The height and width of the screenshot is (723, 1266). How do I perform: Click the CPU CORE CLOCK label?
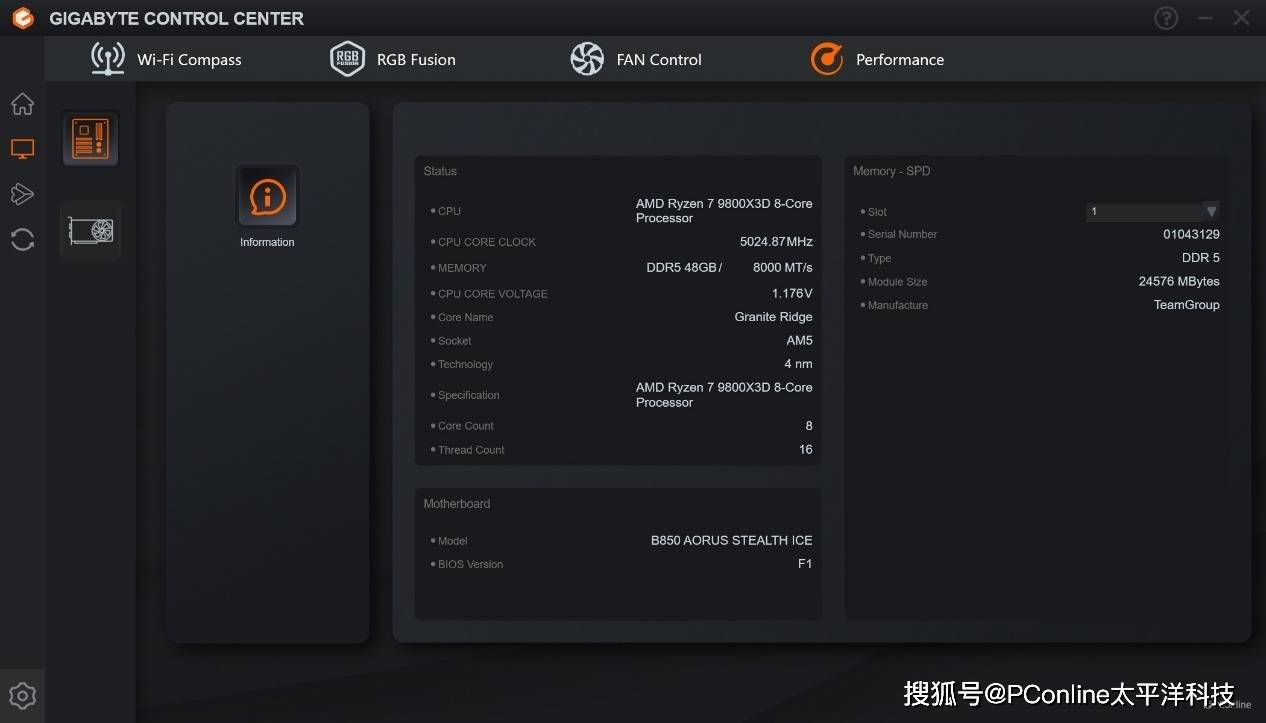click(x=487, y=242)
